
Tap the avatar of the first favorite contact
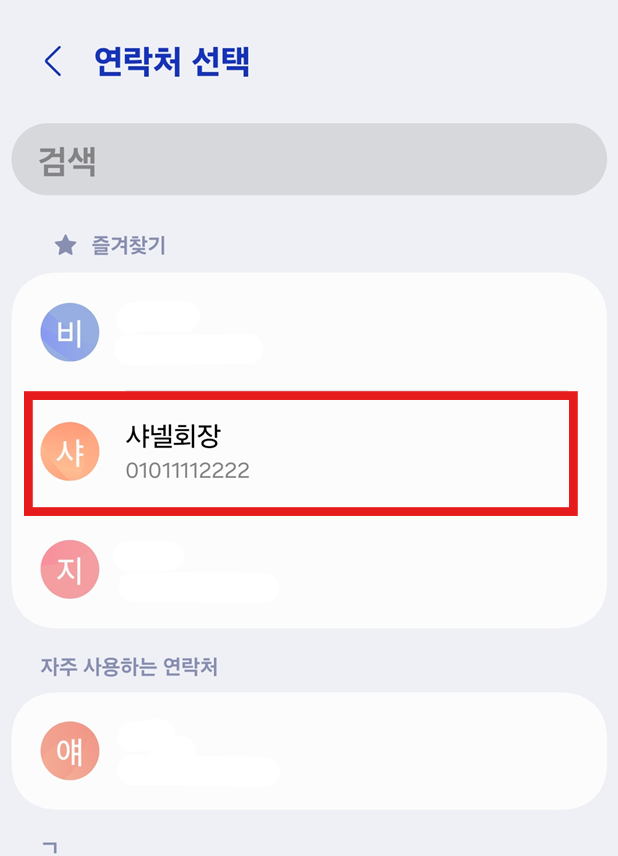[x=69, y=331]
